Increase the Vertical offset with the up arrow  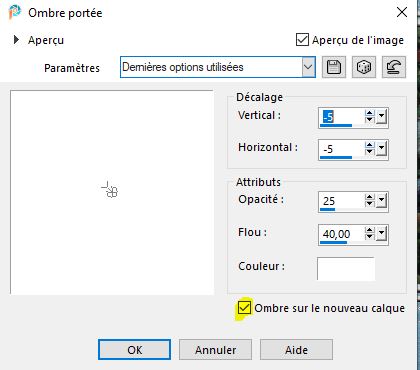pos(369,114)
